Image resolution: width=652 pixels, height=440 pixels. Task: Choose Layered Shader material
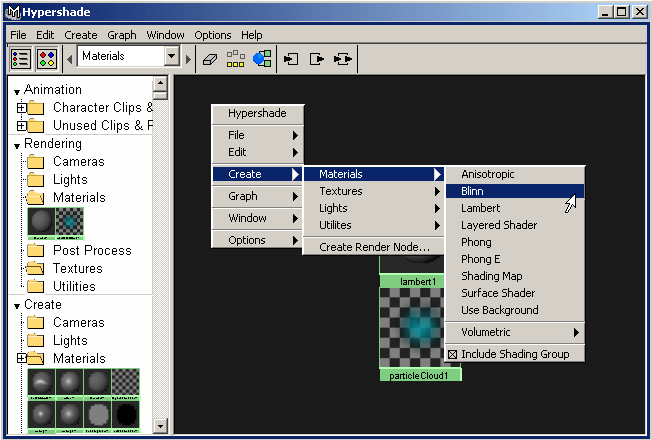[515, 225]
